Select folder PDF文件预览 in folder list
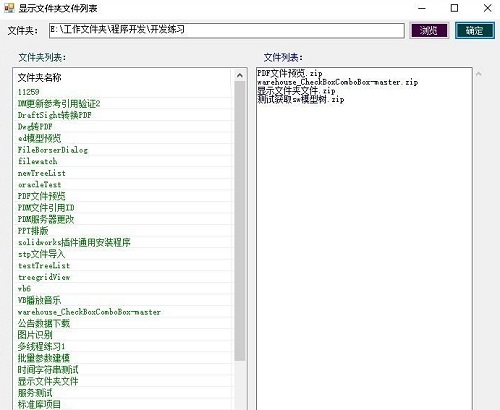This screenshot has height=410, width=500. [123, 196]
